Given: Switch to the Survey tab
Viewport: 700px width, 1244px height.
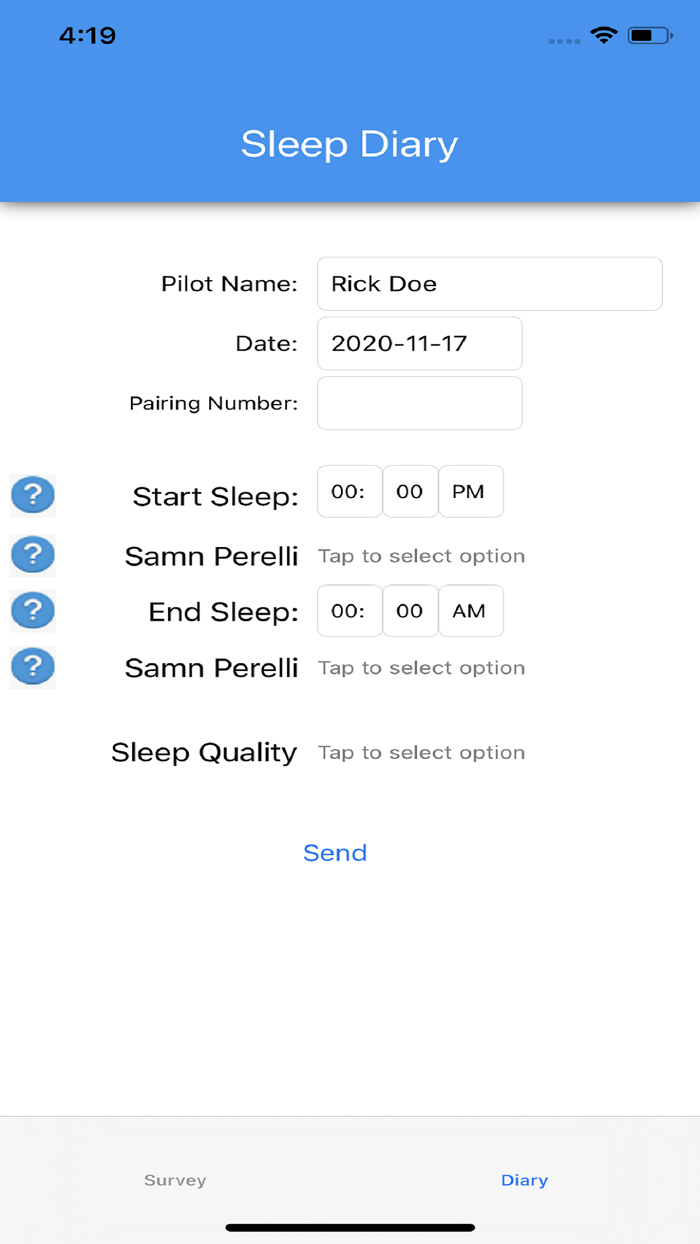Looking at the screenshot, I should pos(175,1180).
